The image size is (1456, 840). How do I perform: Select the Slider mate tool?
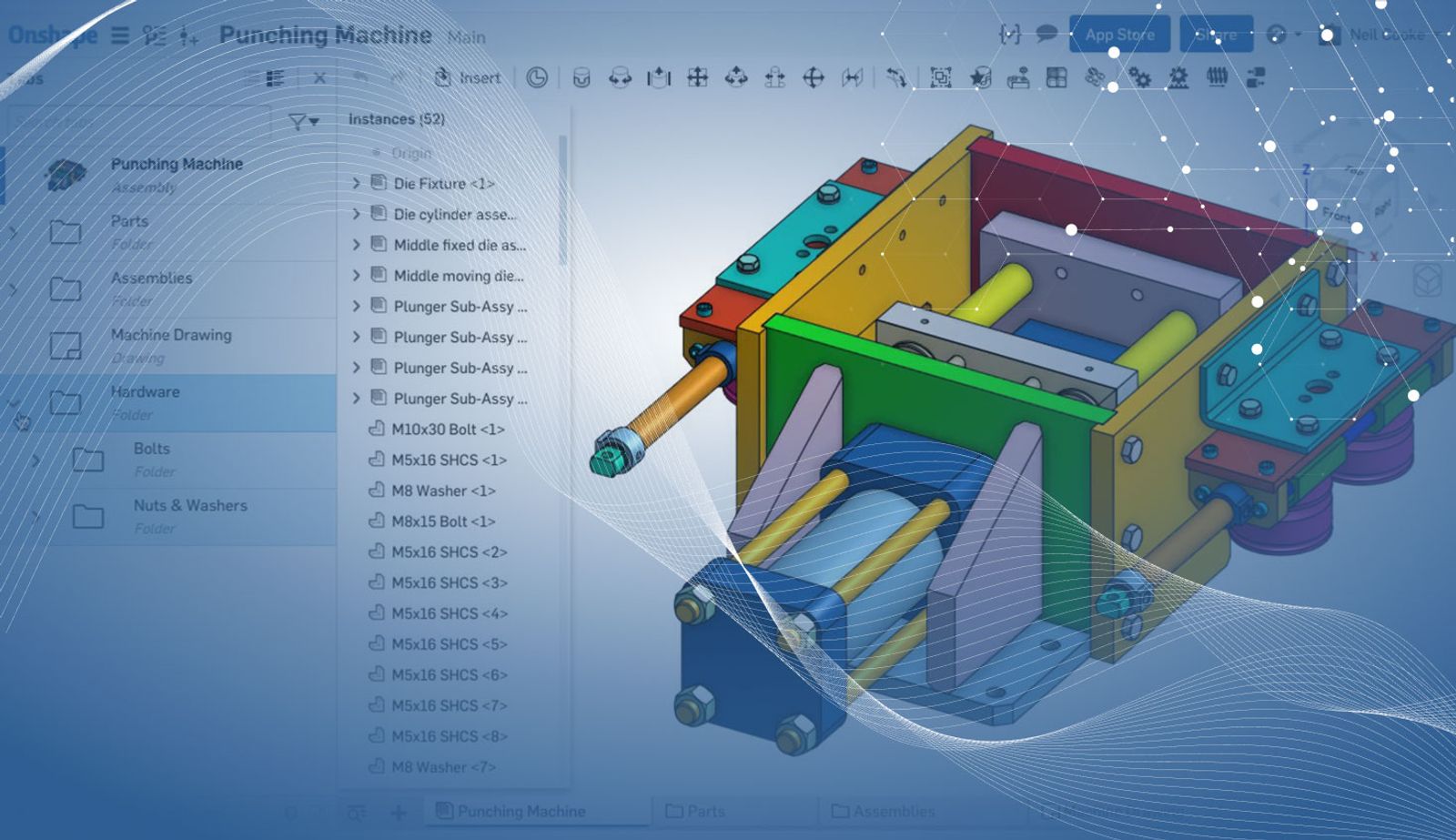coord(659,78)
